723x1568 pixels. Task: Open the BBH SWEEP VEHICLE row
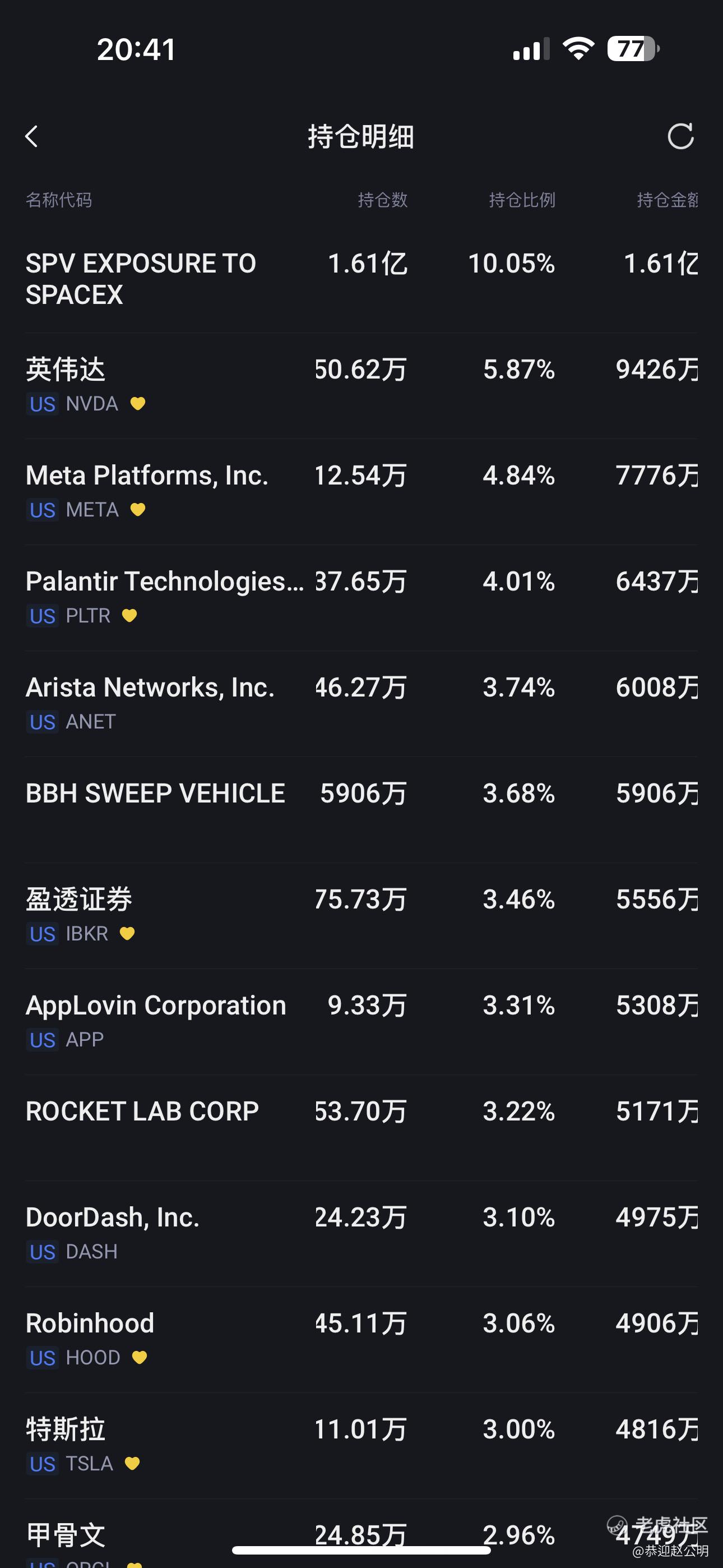(155, 794)
